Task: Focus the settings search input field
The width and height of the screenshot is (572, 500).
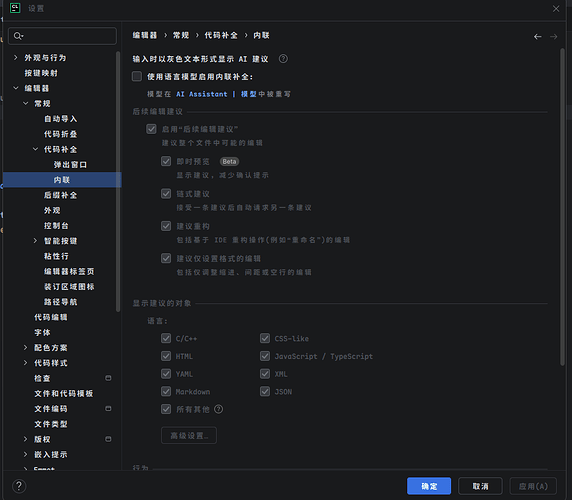Action: pos(62,36)
